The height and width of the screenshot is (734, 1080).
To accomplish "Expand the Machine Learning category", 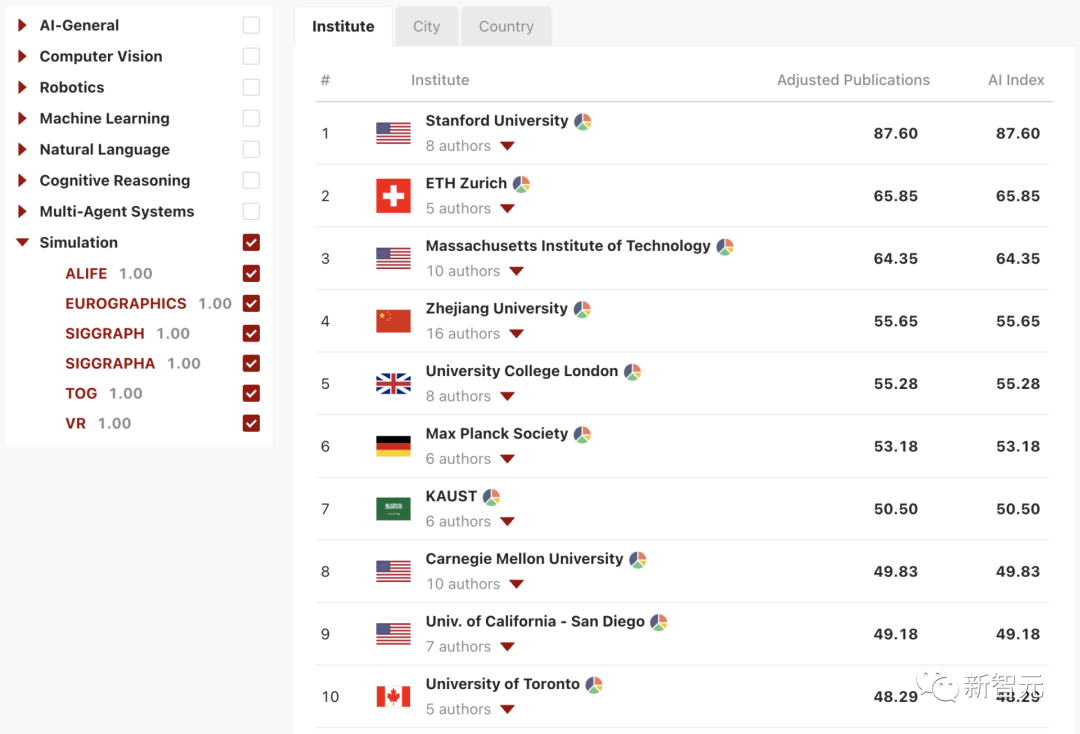I will 22,118.
